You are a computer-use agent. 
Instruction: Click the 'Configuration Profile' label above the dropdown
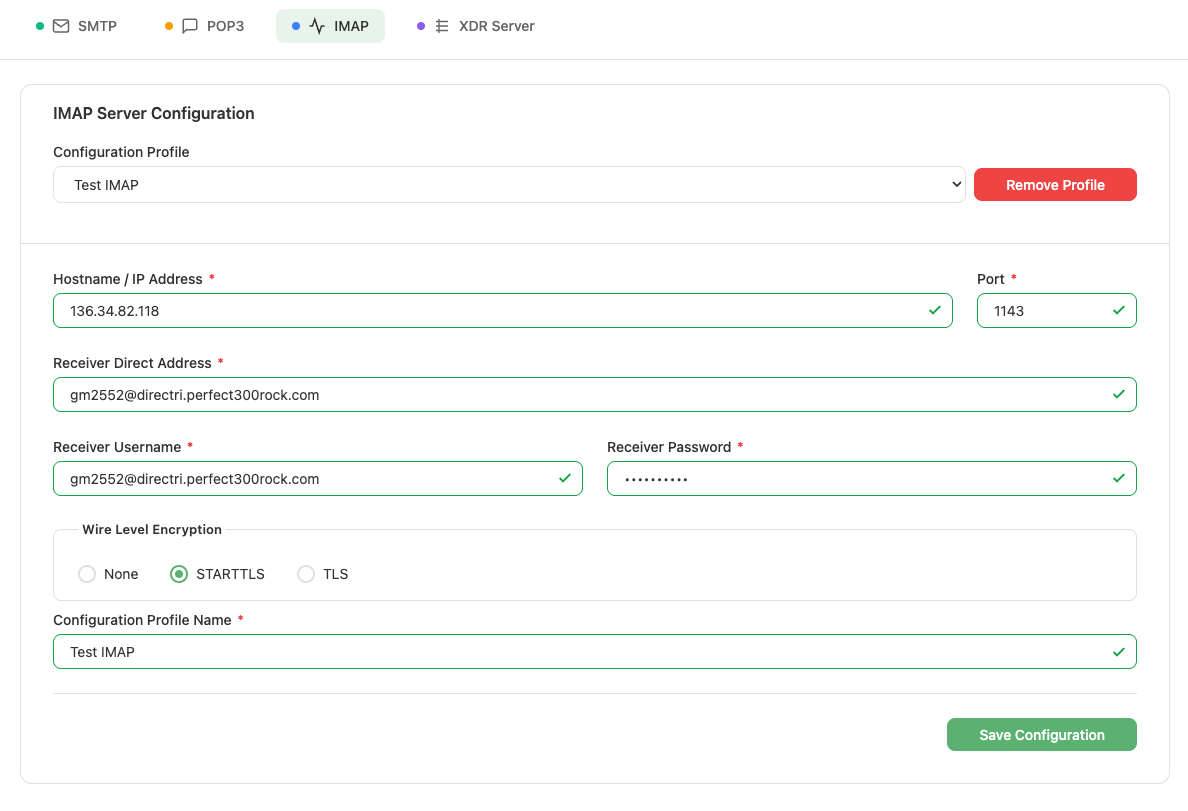click(x=121, y=152)
